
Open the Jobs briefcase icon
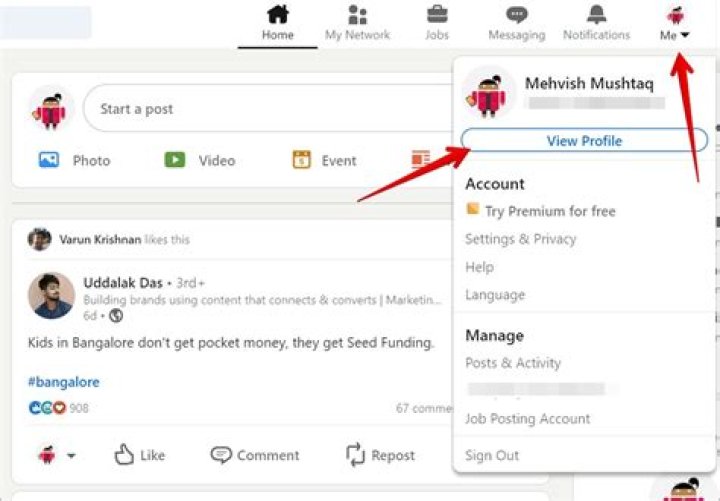(437, 14)
